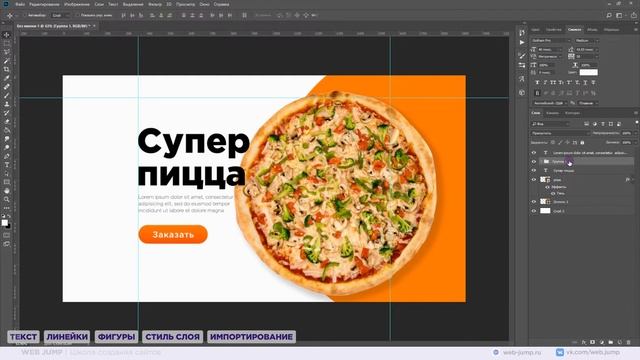Select the Eyedropper tool

(x=7, y=78)
